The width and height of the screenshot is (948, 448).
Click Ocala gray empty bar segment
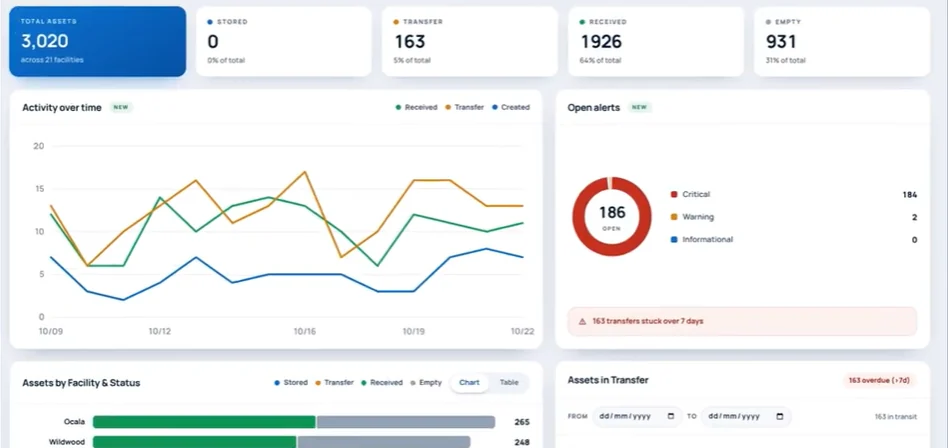click(x=406, y=422)
